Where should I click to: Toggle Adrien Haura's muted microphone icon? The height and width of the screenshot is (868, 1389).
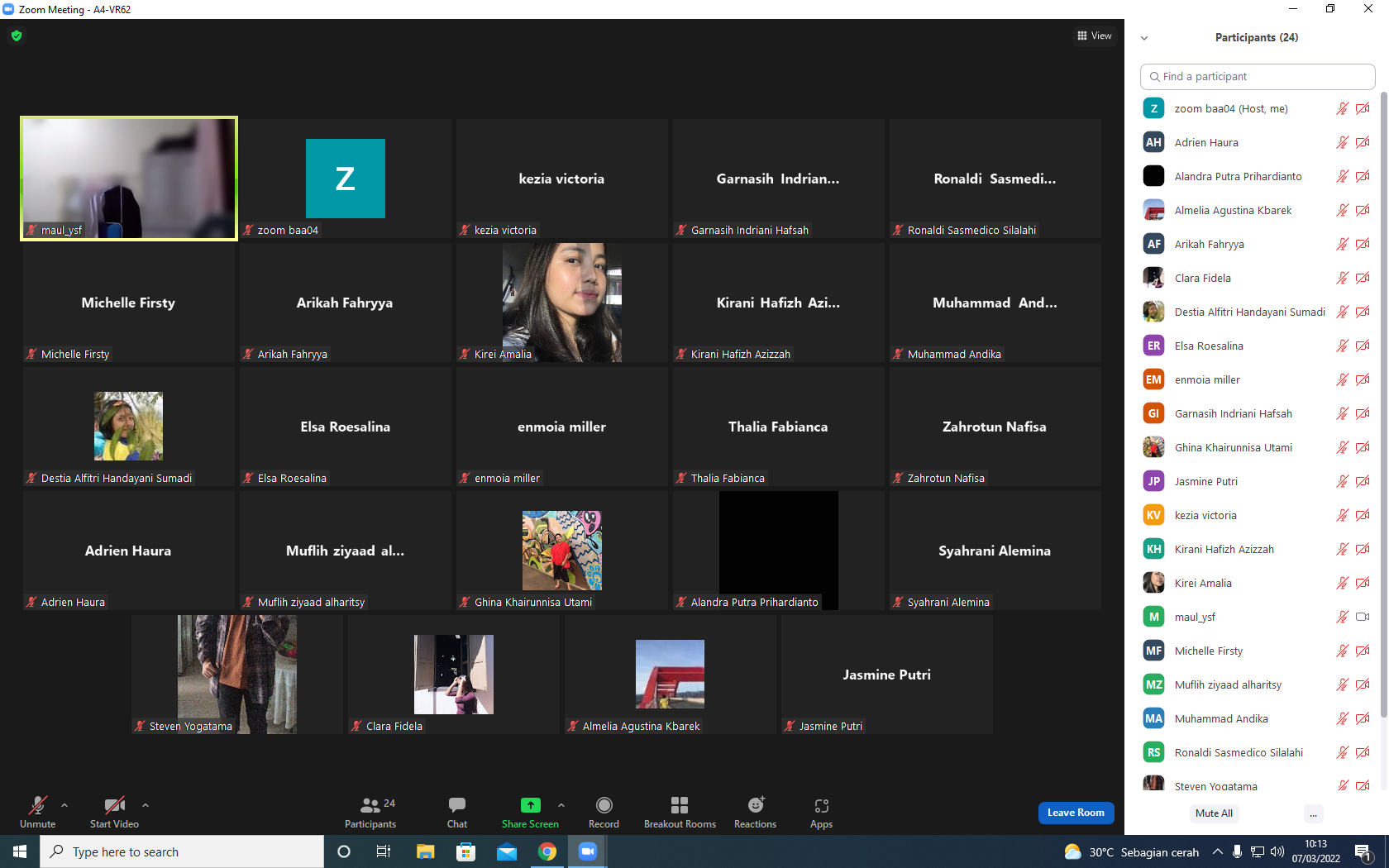[x=1342, y=142]
